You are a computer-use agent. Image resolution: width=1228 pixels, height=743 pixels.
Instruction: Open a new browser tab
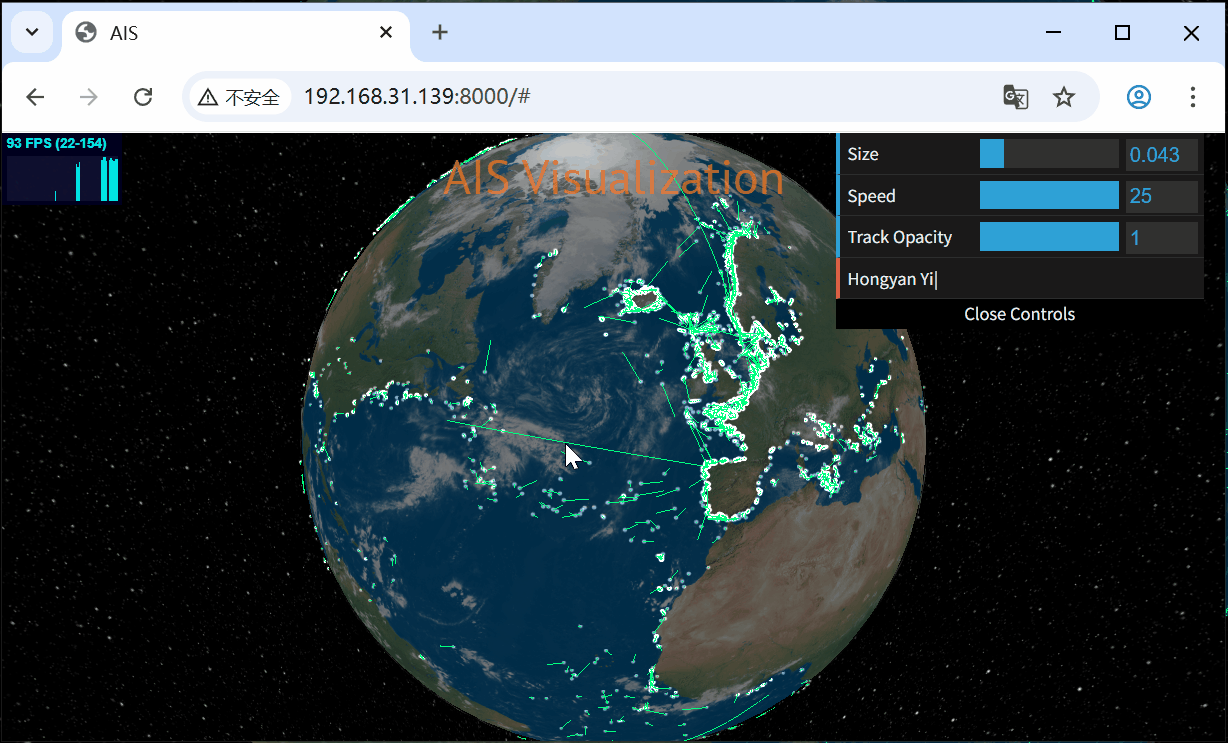pyautogui.click(x=440, y=31)
